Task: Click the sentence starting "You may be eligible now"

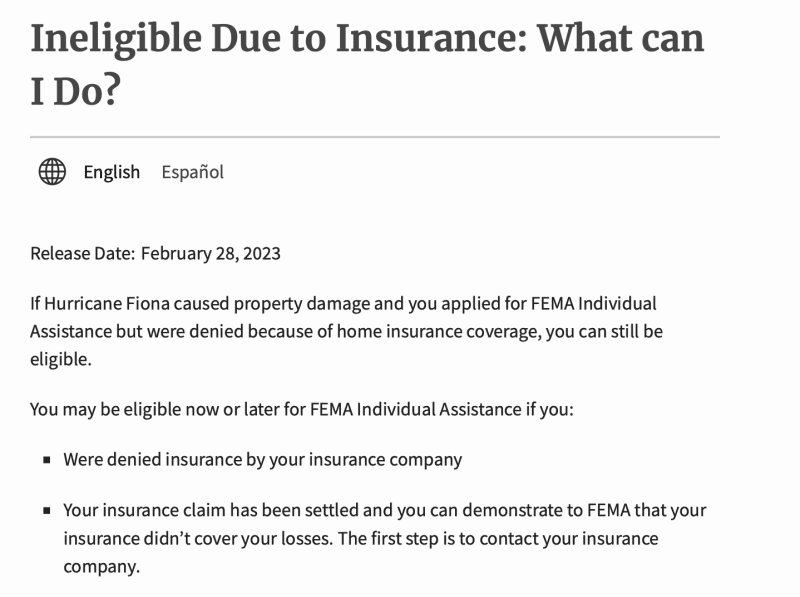Action: [301, 409]
